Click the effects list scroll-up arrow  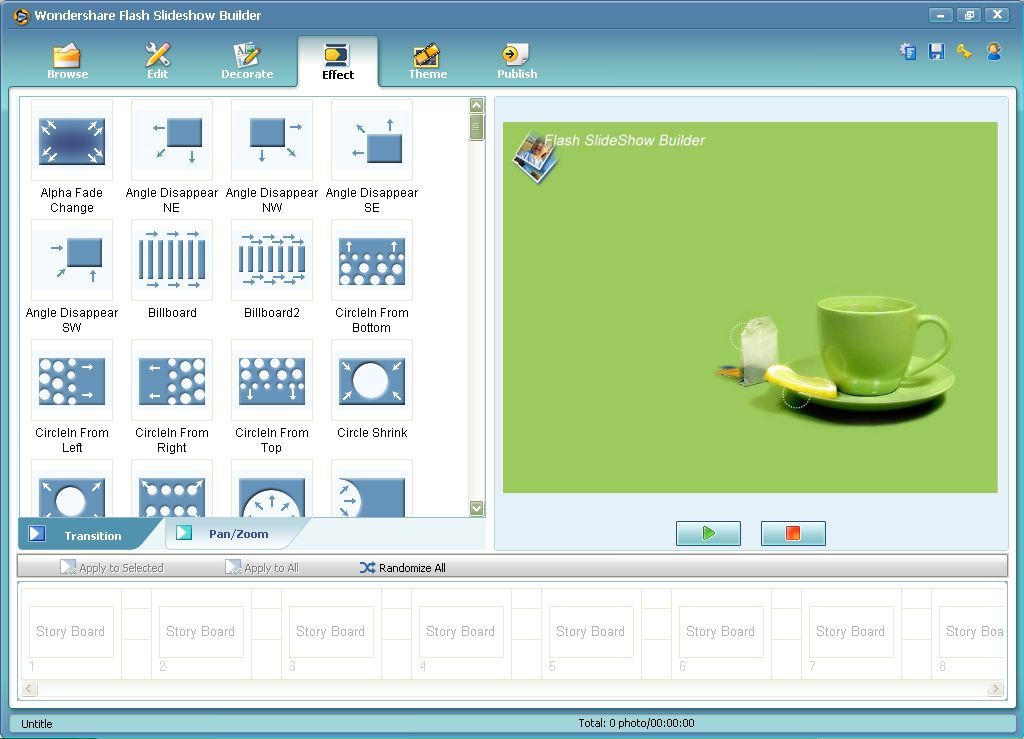(477, 105)
